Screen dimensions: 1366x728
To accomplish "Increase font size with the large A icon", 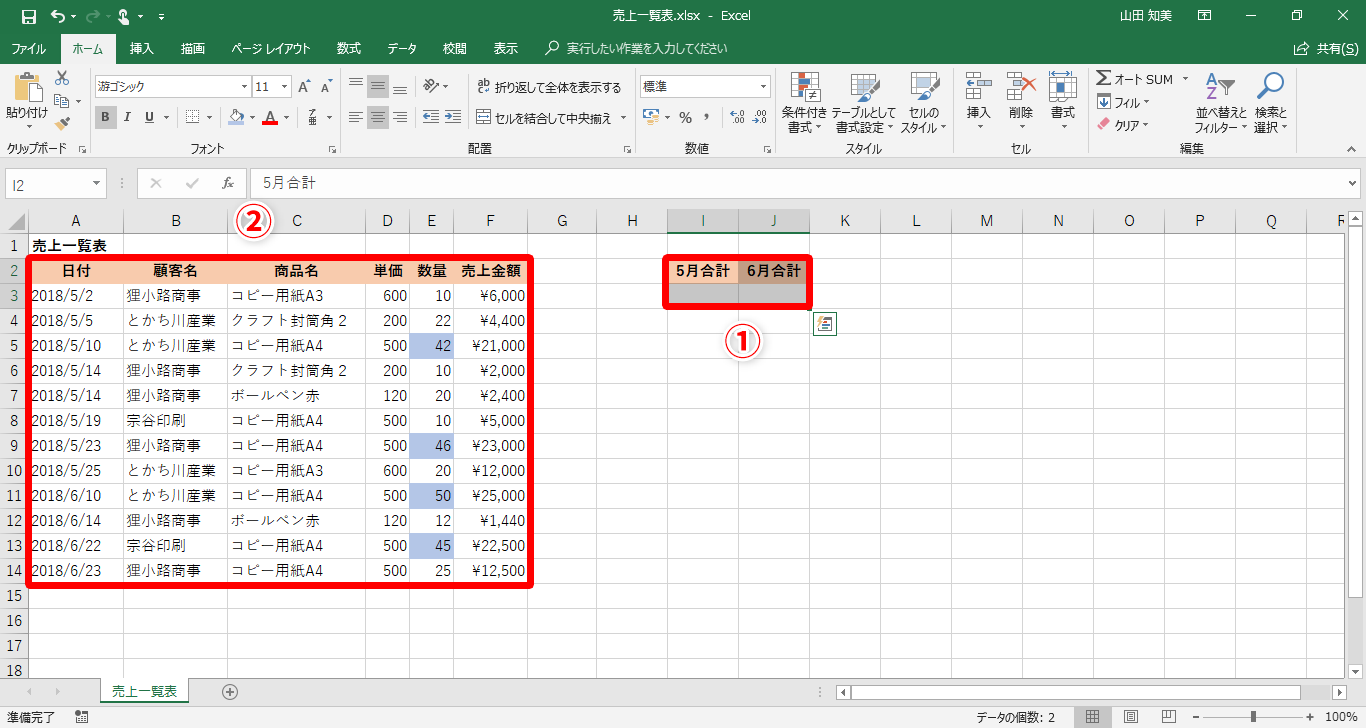I will [304, 87].
